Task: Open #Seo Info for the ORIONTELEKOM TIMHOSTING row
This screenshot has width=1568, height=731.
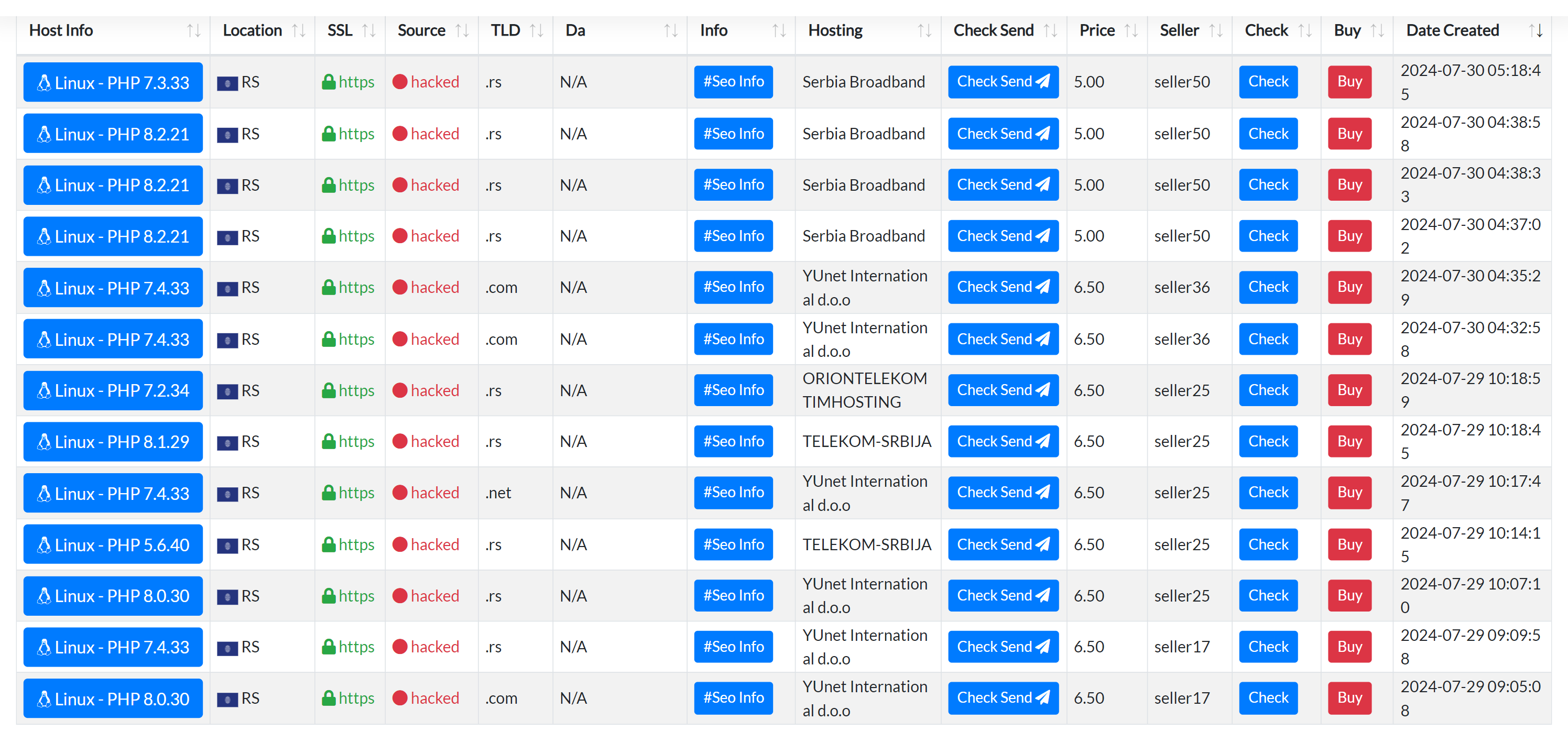Action: pyautogui.click(x=733, y=390)
